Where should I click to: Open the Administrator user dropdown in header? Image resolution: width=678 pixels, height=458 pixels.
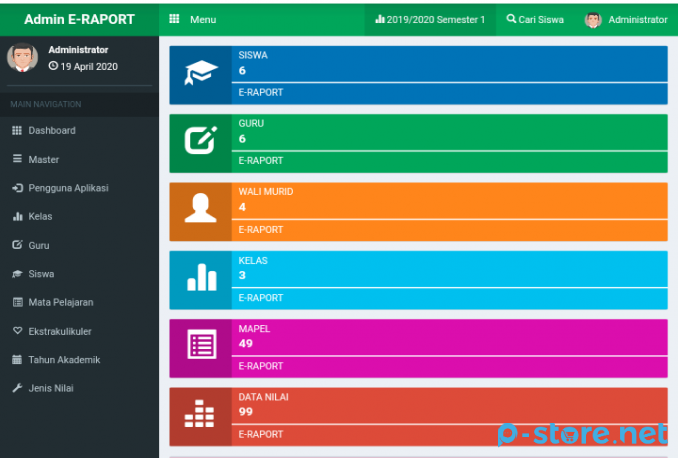coord(626,19)
